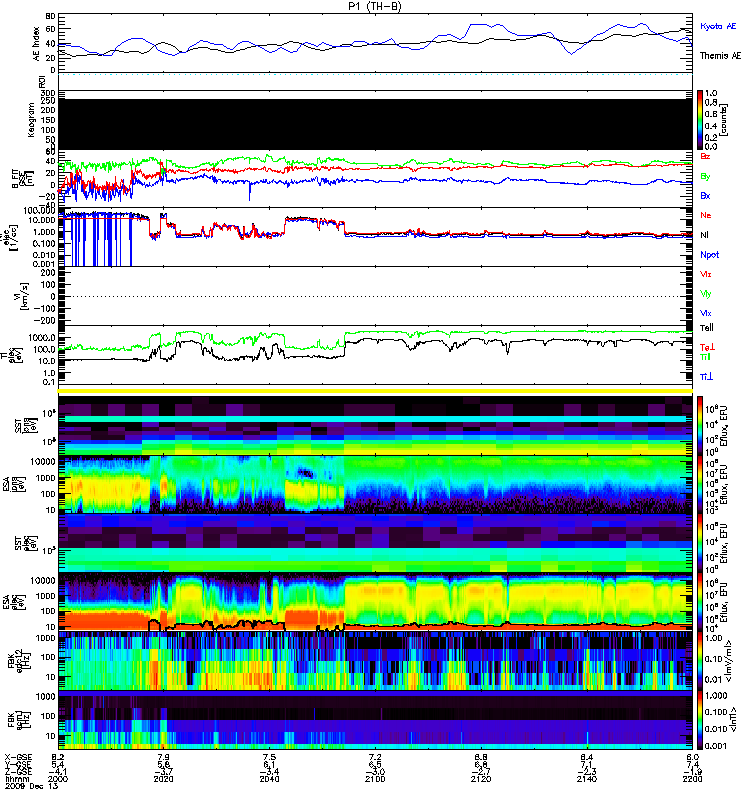750x800 pixels.
Task: Click the ESA ion energy spectrogram
Action: tap(376, 484)
